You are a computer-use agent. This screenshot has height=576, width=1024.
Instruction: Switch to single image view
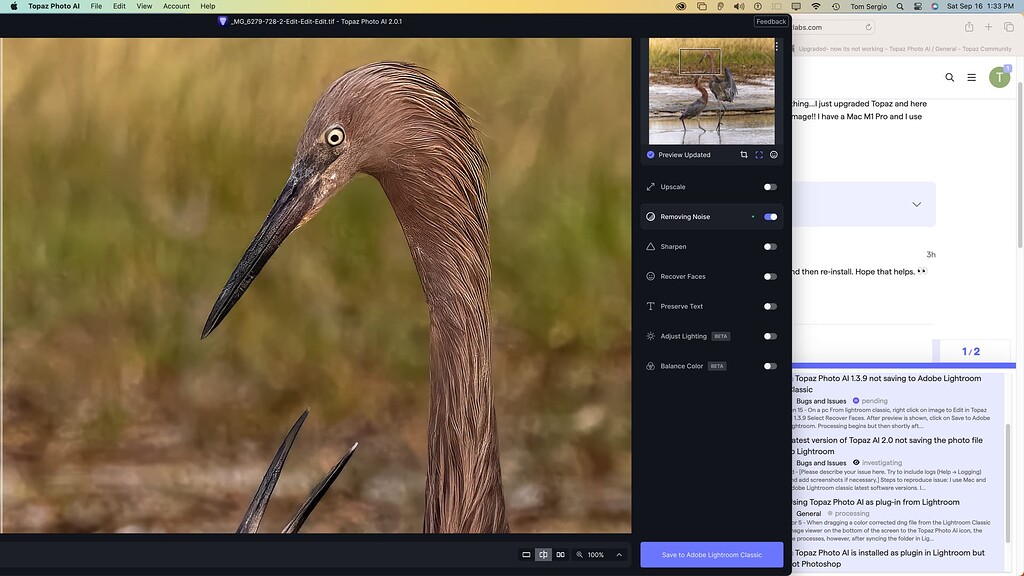tap(526, 554)
